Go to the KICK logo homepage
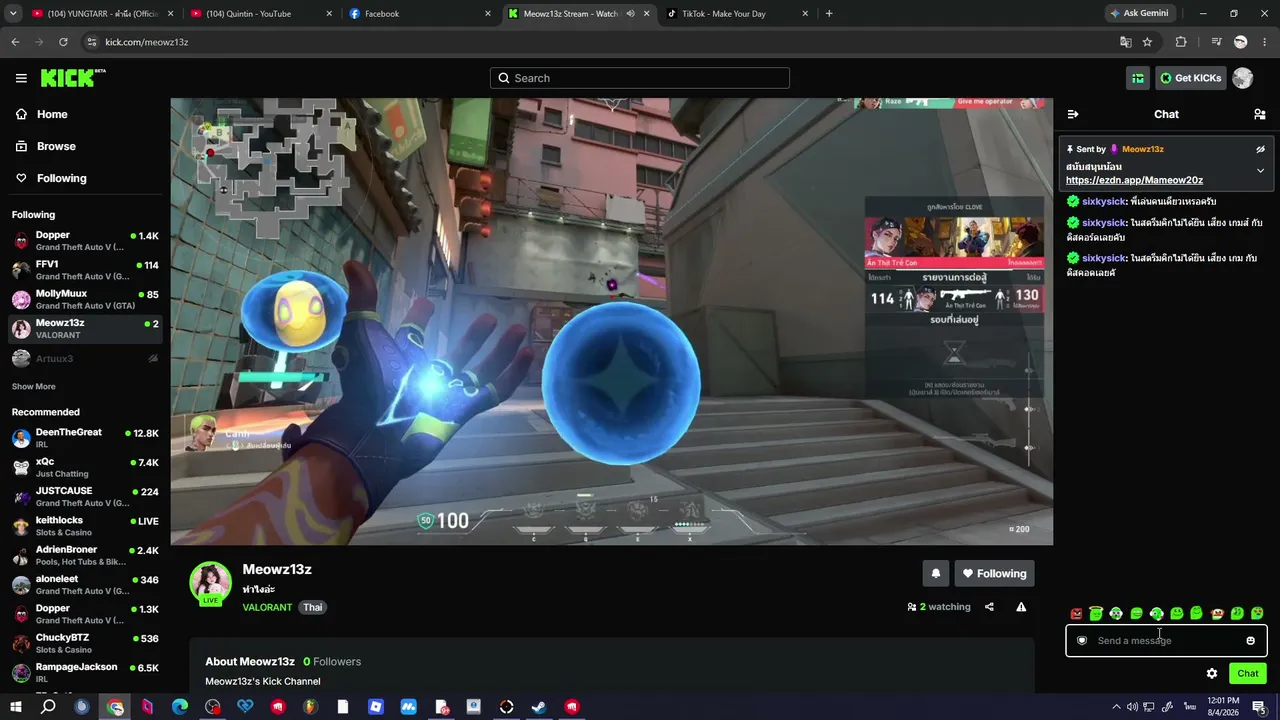The width and height of the screenshot is (1280, 720). pyautogui.click(x=73, y=78)
